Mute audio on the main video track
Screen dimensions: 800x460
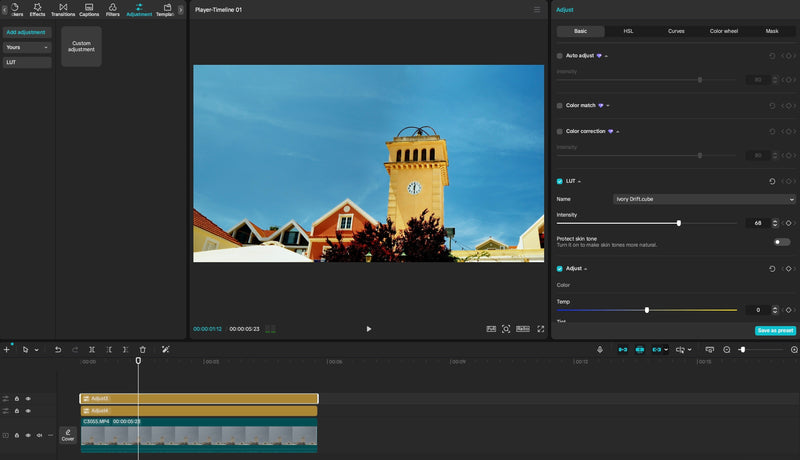pyautogui.click(x=39, y=435)
